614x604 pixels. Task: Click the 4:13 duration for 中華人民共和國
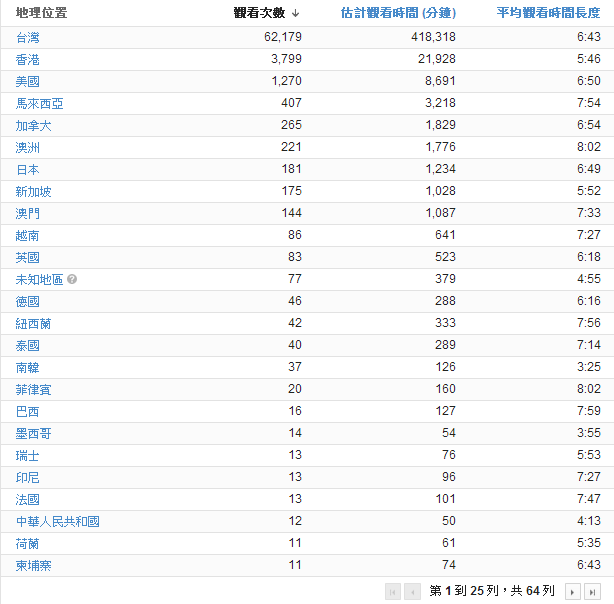point(589,521)
